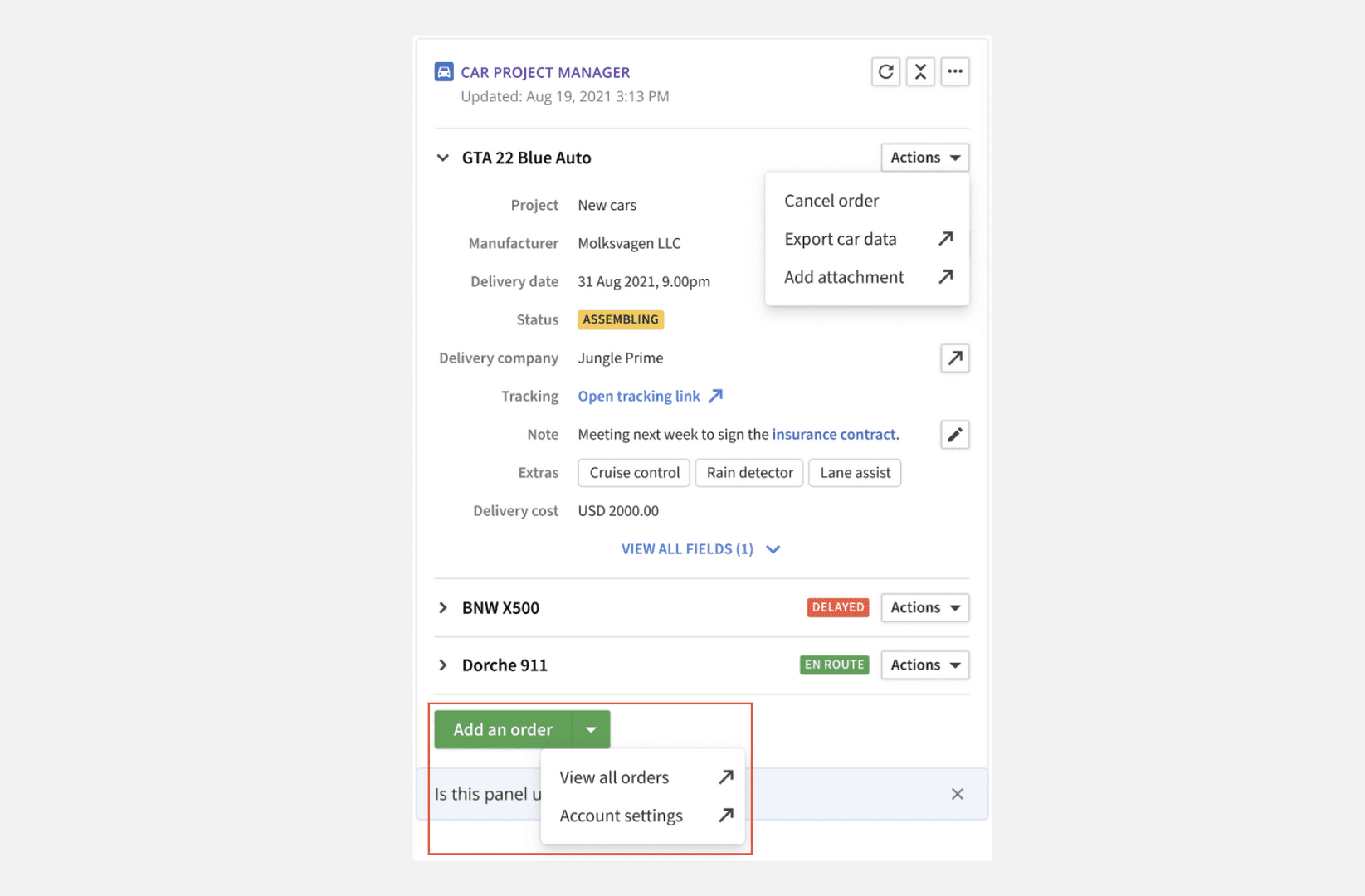Select View all orders menu item
1365x896 pixels.
coord(643,777)
